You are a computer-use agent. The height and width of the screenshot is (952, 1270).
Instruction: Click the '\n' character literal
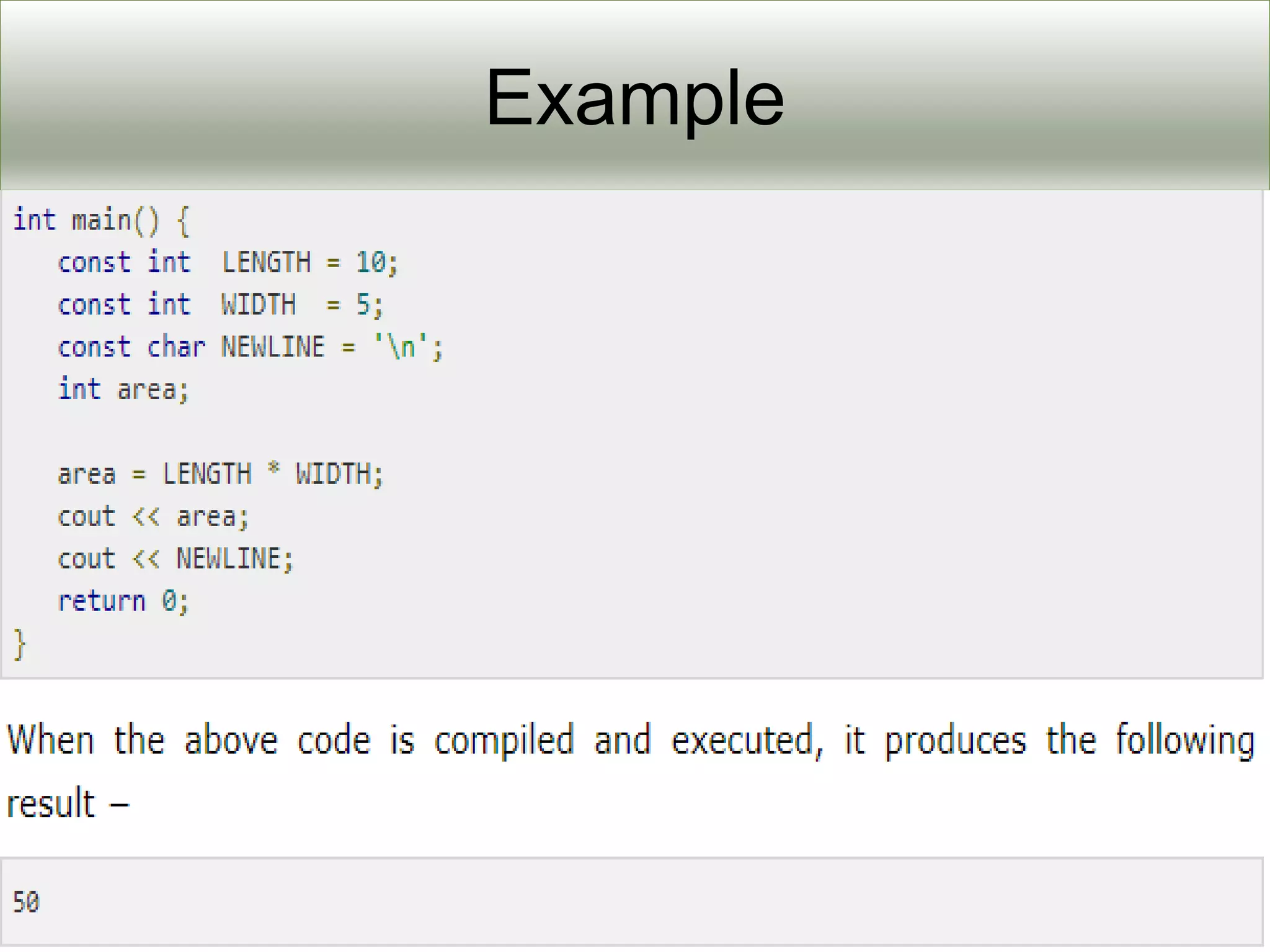click(x=401, y=346)
